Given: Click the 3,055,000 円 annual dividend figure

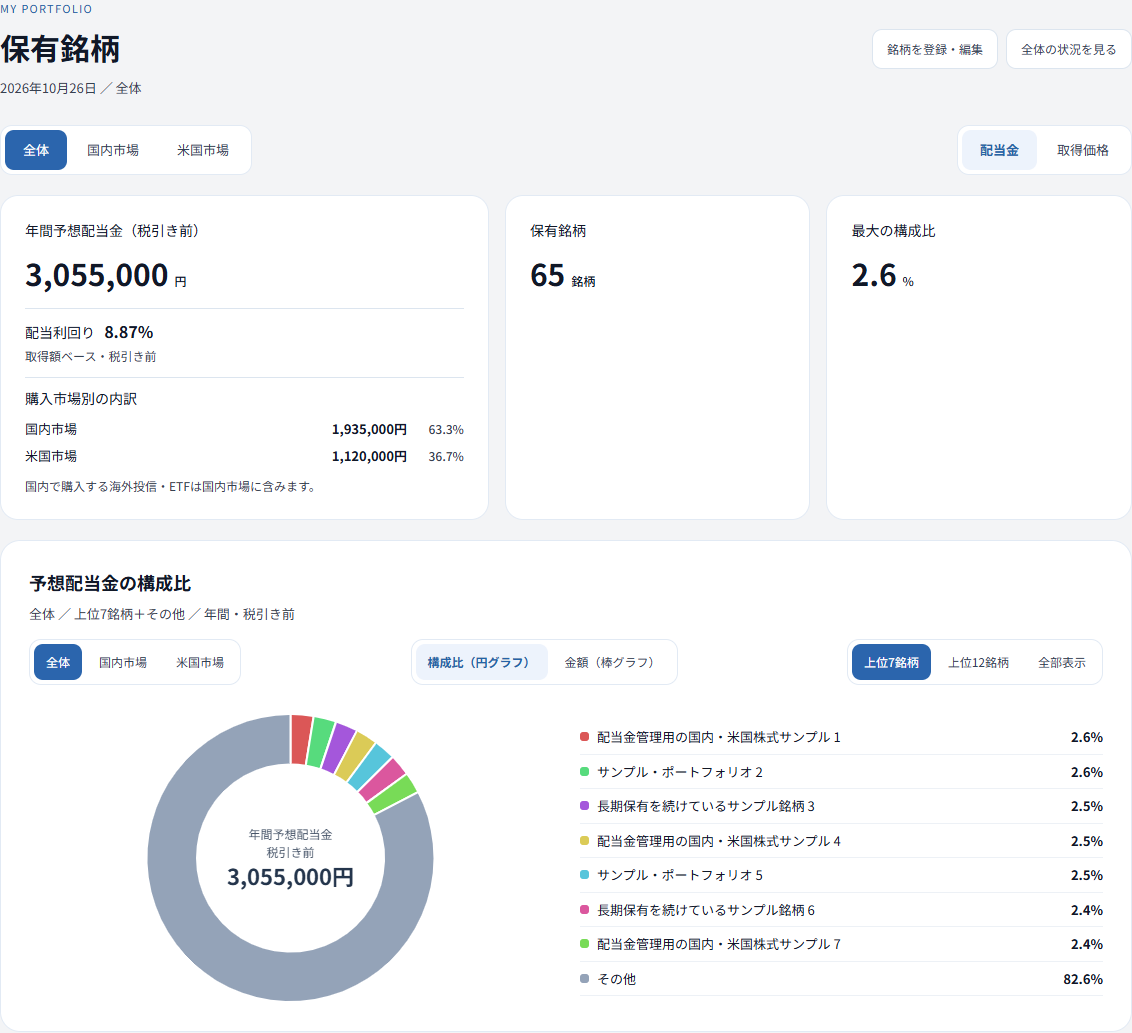Looking at the screenshot, I should coord(105,276).
